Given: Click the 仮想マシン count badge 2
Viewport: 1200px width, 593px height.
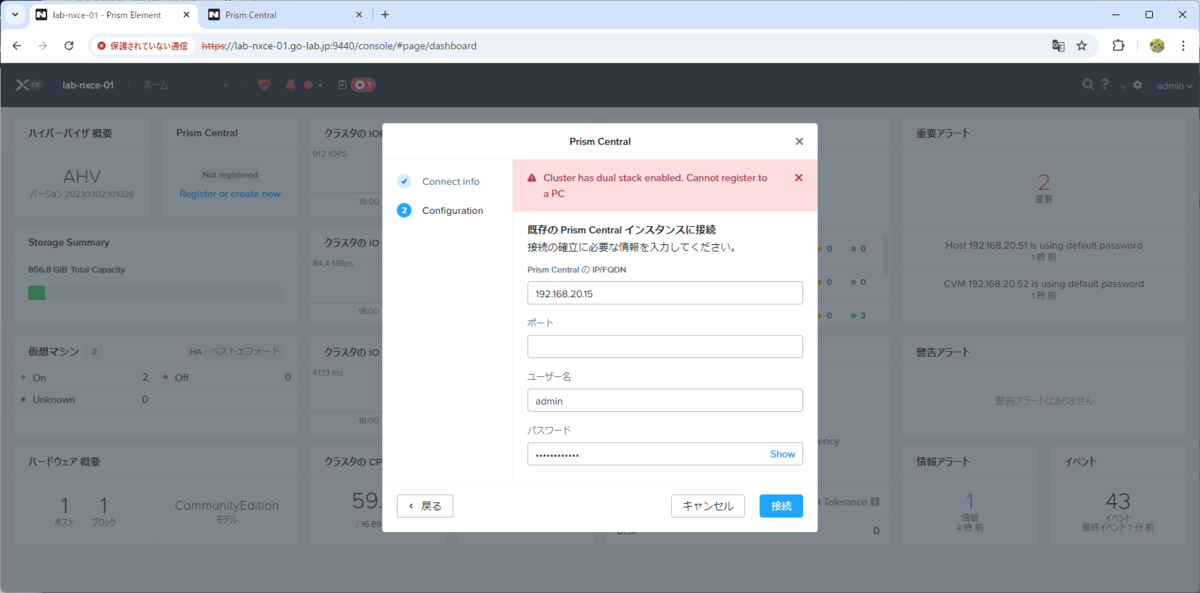Looking at the screenshot, I should 94,352.
